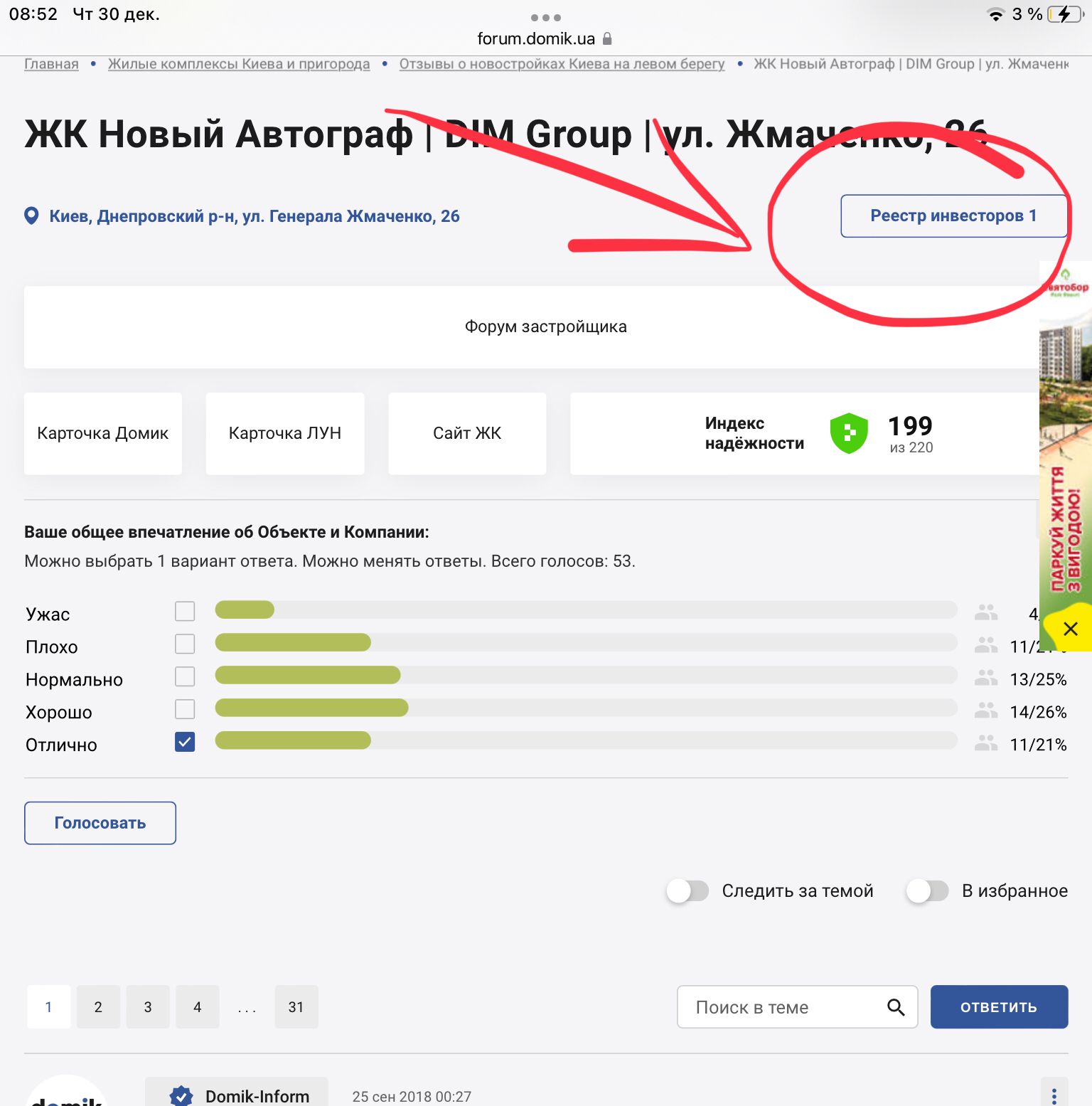
Task: Open the Карточка Домик tab
Action: (103, 433)
